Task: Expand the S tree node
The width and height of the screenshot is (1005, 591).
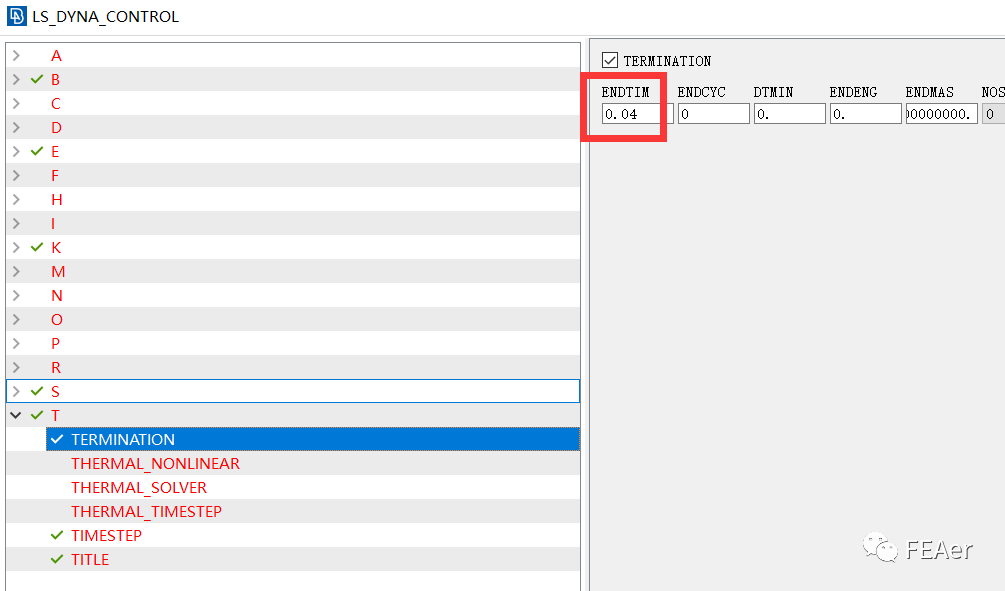Action: pos(17,391)
